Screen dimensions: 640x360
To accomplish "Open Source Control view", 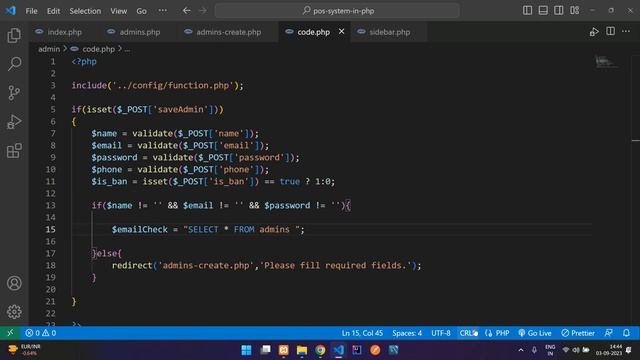I will point(14,93).
